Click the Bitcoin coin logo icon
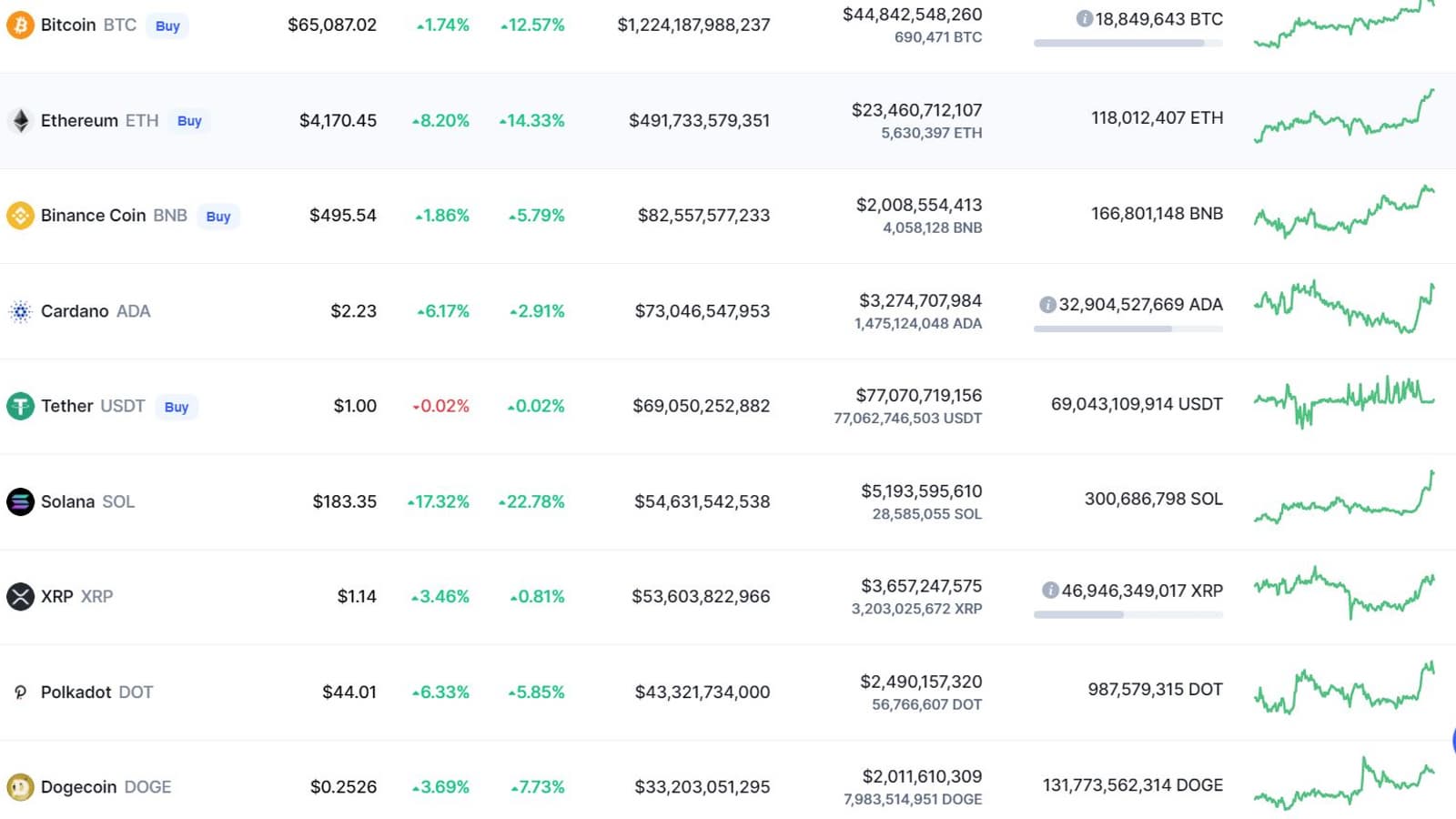Viewport: 1456px width, 819px height. [20, 25]
